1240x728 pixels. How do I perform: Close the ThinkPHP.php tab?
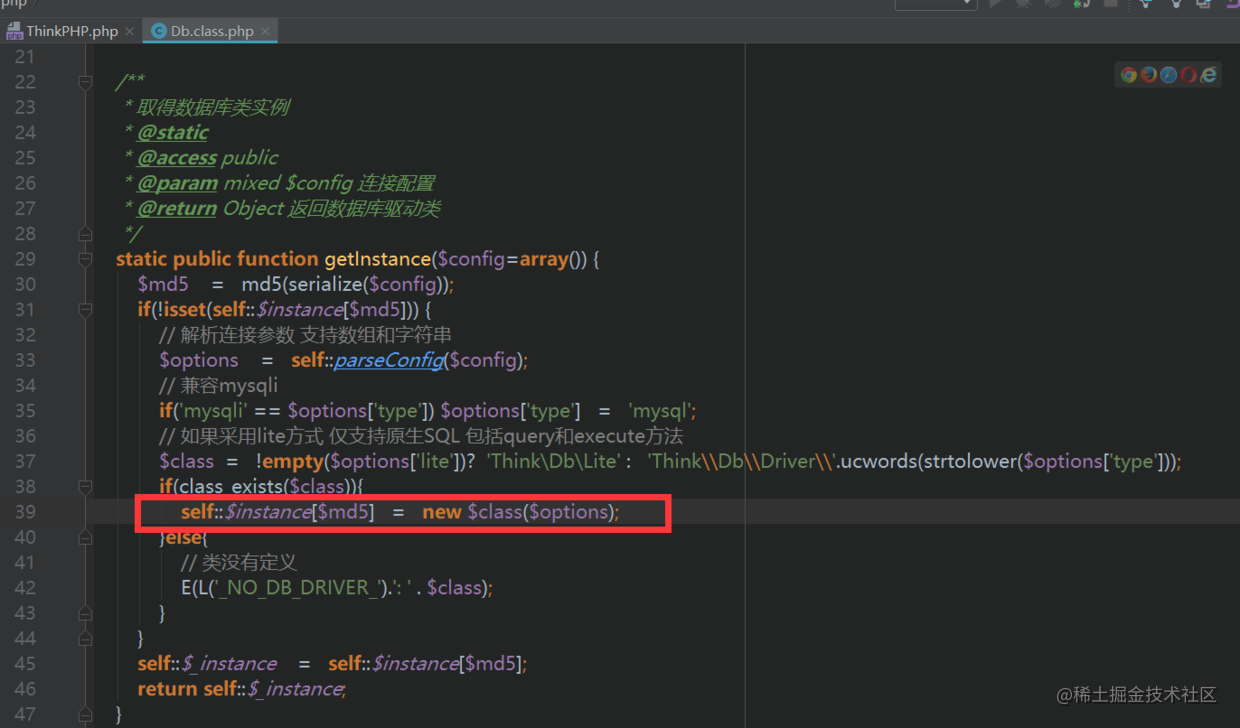130,31
